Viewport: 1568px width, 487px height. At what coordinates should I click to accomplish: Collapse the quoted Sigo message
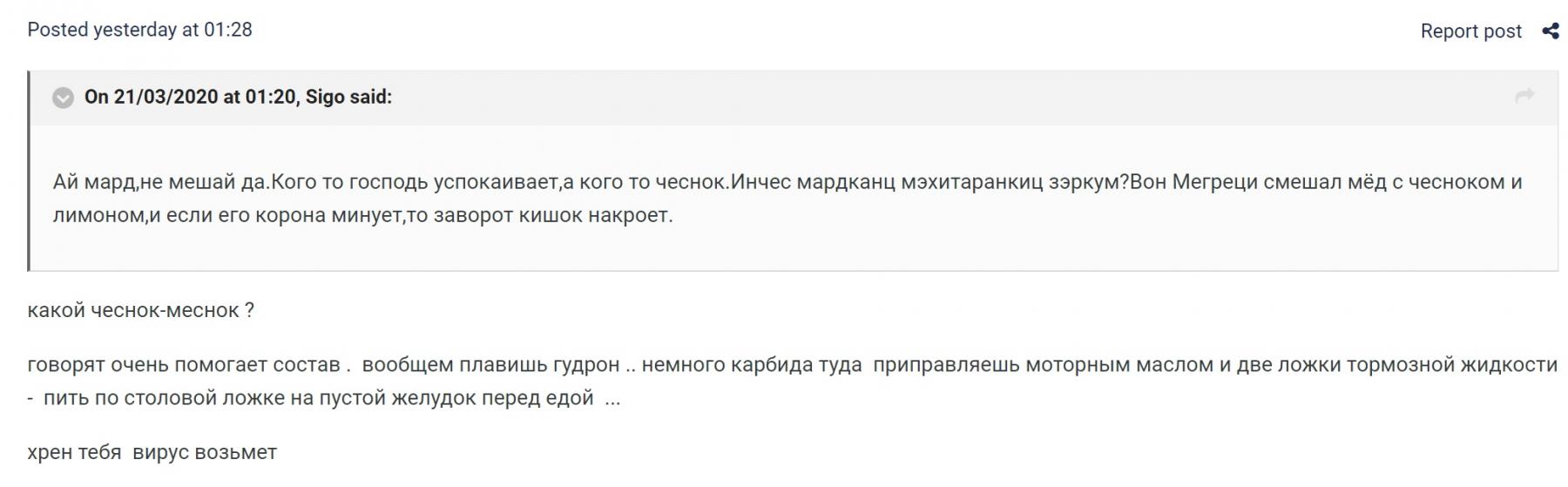click(63, 98)
